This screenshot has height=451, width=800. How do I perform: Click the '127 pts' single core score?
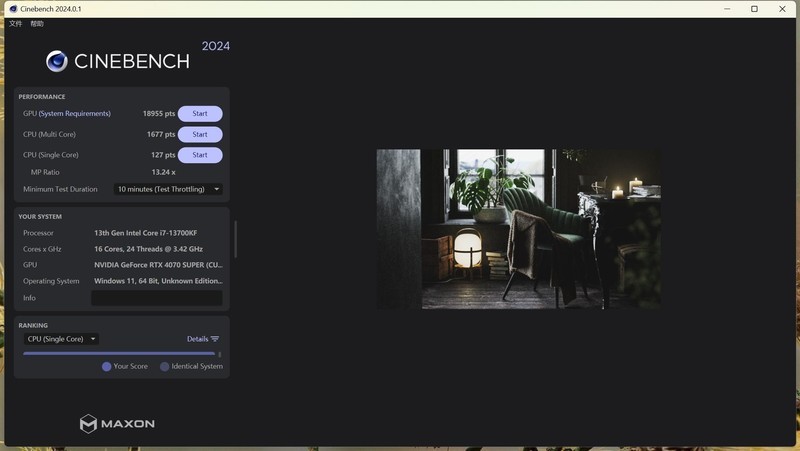pyautogui.click(x=163, y=155)
